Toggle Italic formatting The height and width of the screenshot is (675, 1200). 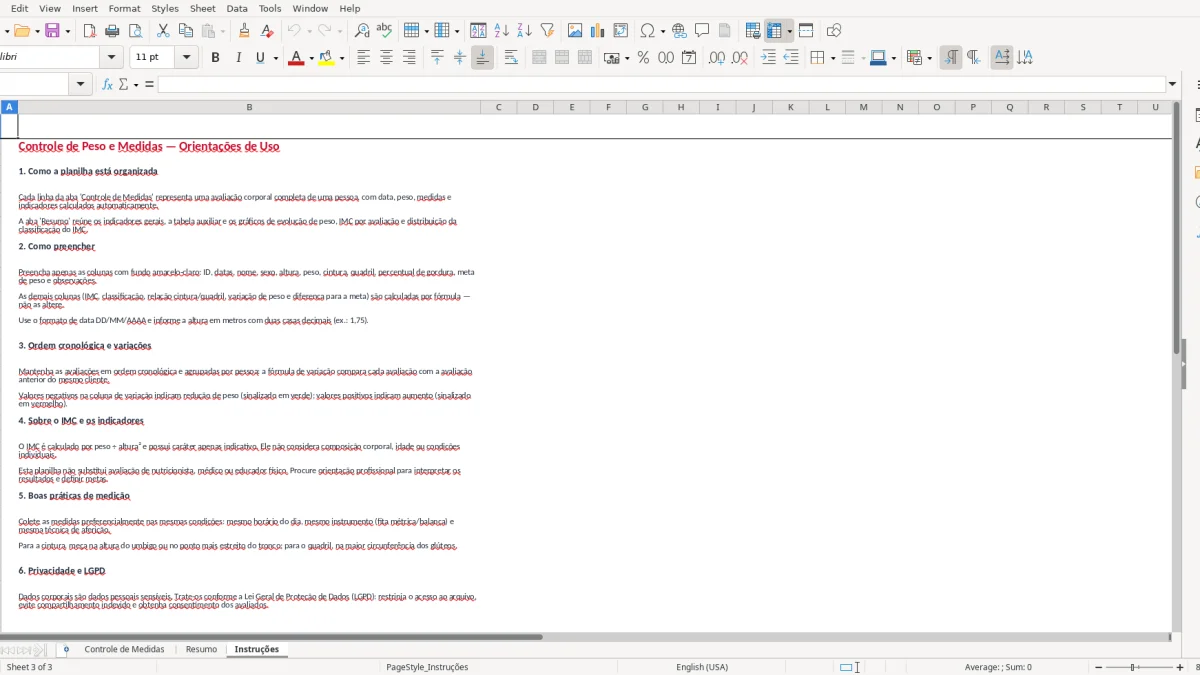point(238,58)
